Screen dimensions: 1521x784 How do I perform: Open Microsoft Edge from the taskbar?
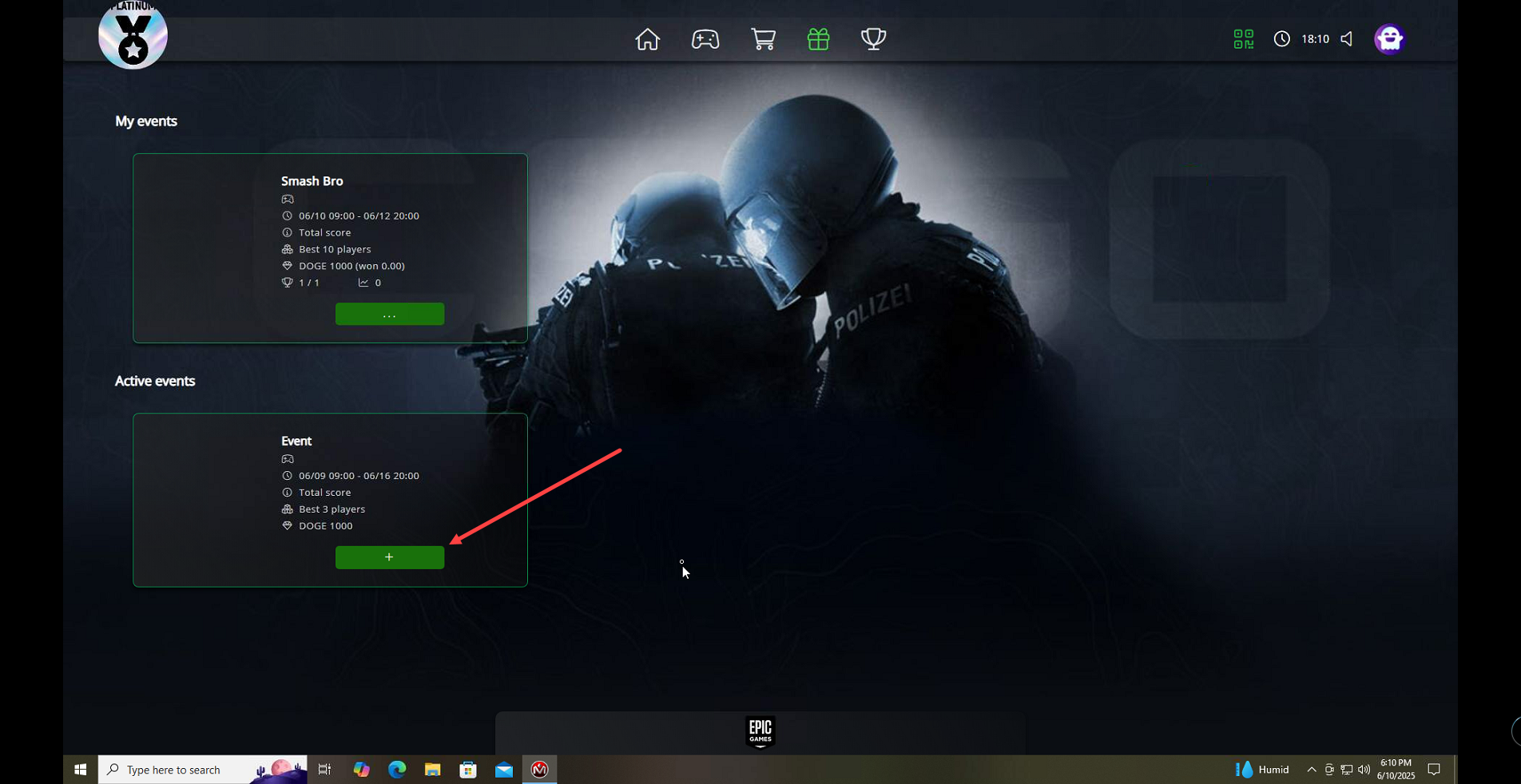397,770
